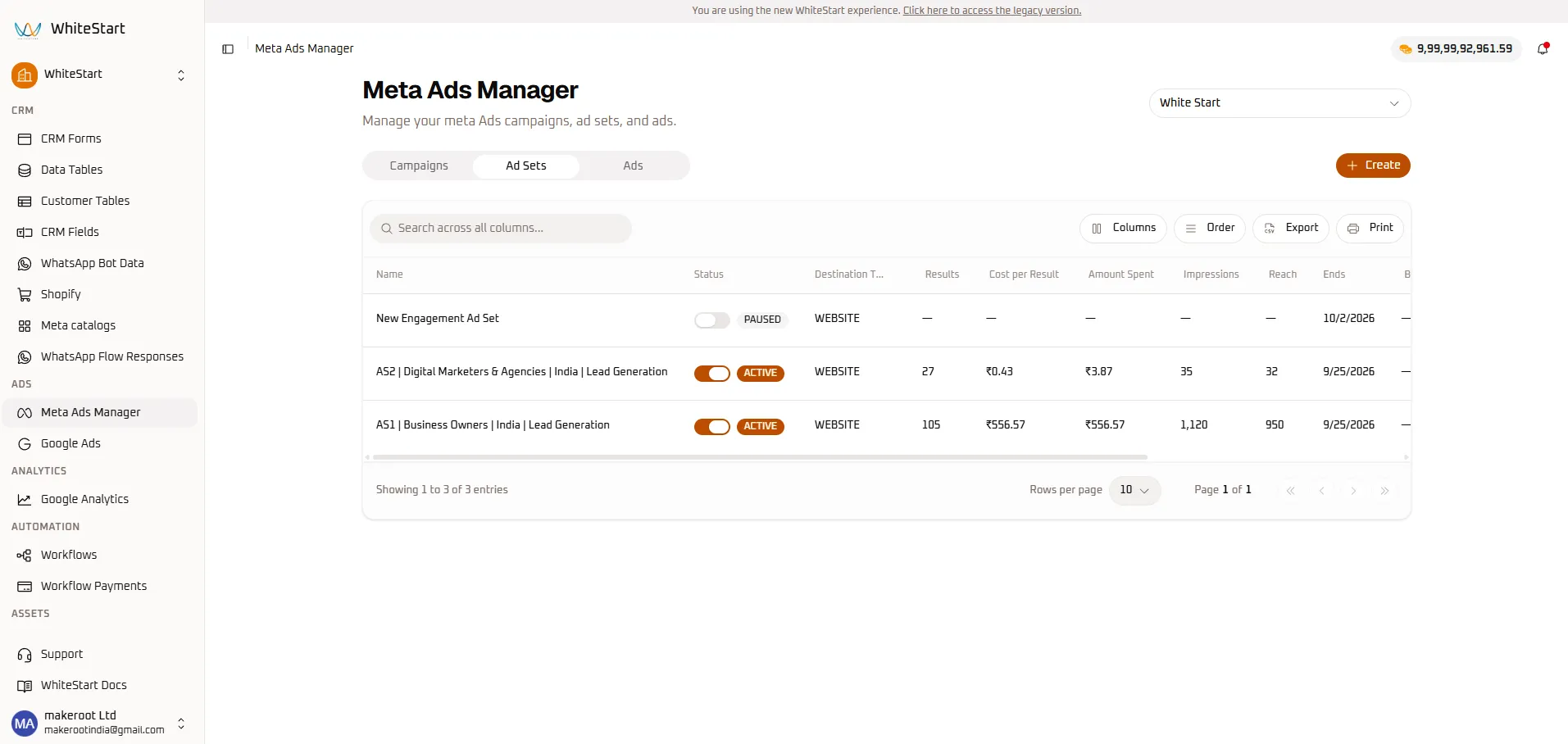Viewport: 1568px width, 744px height.
Task: Turn off AS1 Business Owners ad set
Action: (x=711, y=426)
